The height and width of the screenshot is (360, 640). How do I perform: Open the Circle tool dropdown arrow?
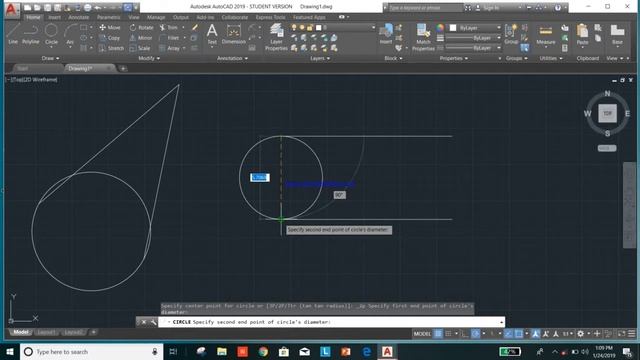click(51, 47)
